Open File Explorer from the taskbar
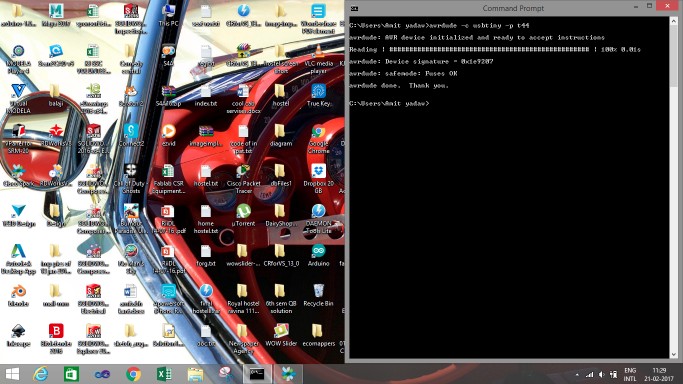This screenshot has height=384, width=683. (195, 374)
